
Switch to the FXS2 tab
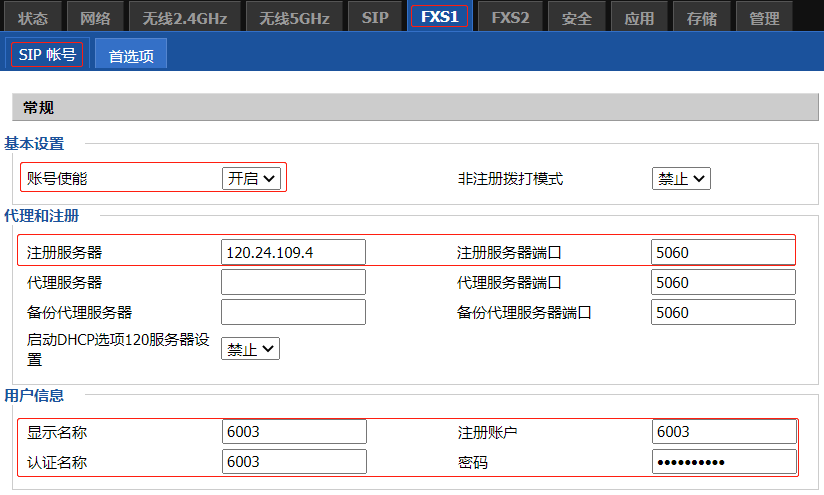[x=510, y=17]
